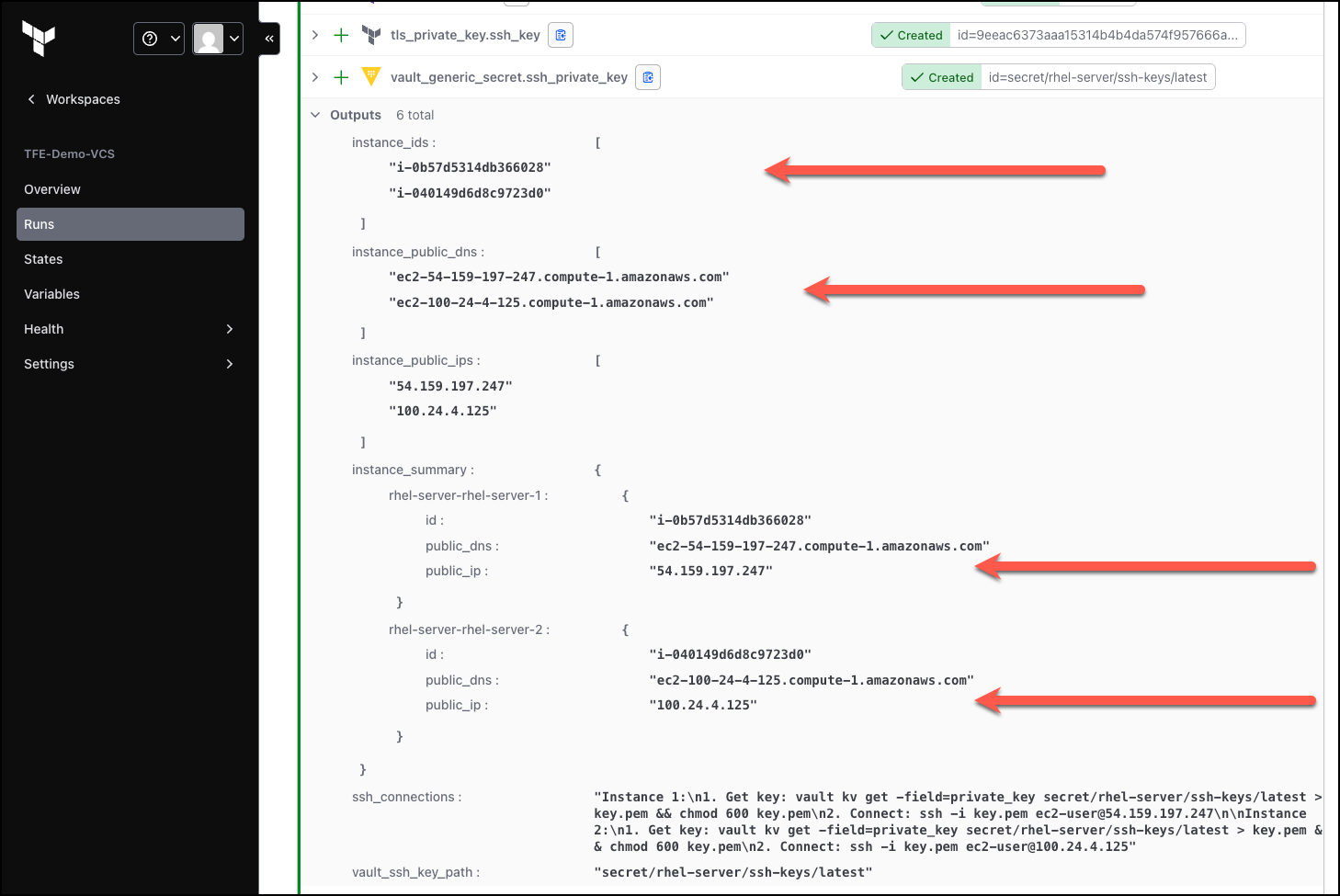Screen dimensions: 1340x896
Task: Click the Vault provider icon beside vault_generic_secret
Action: (x=371, y=77)
